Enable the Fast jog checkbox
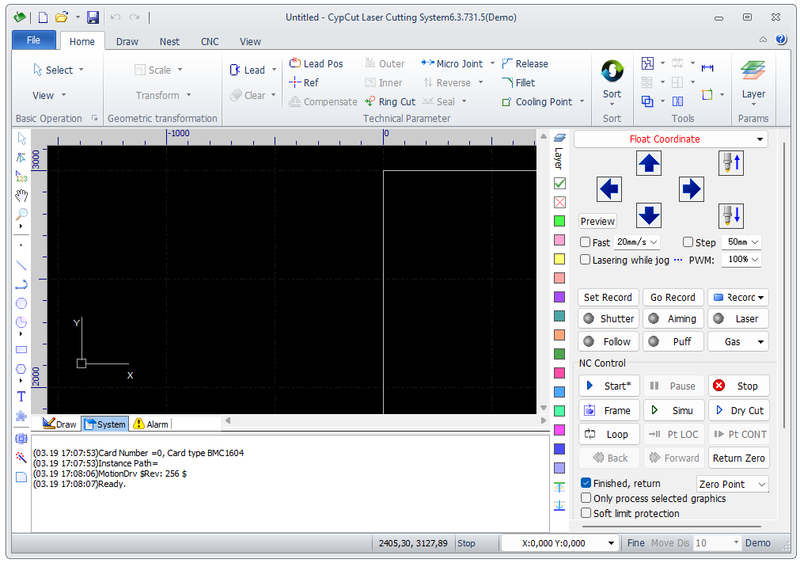800x563 pixels. [x=585, y=242]
